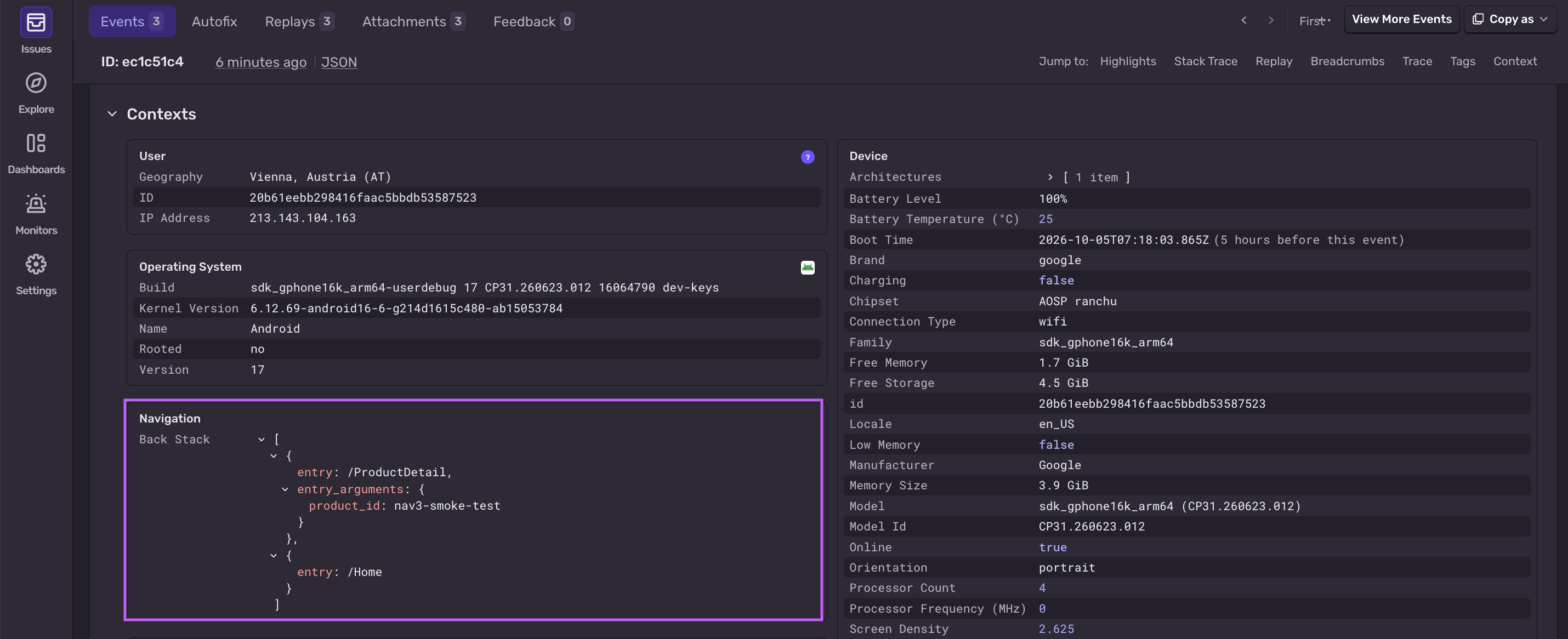Switch to the Replays tab
The image size is (1568, 639).
[299, 21]
